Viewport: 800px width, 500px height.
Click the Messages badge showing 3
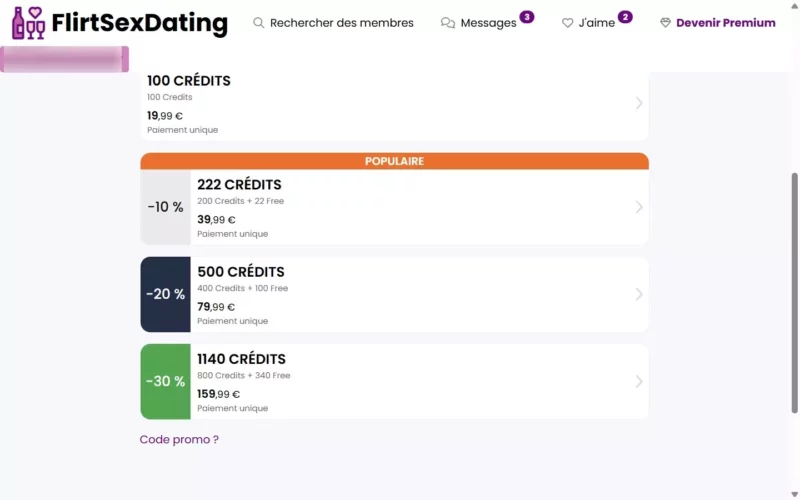tap(527, 17)
